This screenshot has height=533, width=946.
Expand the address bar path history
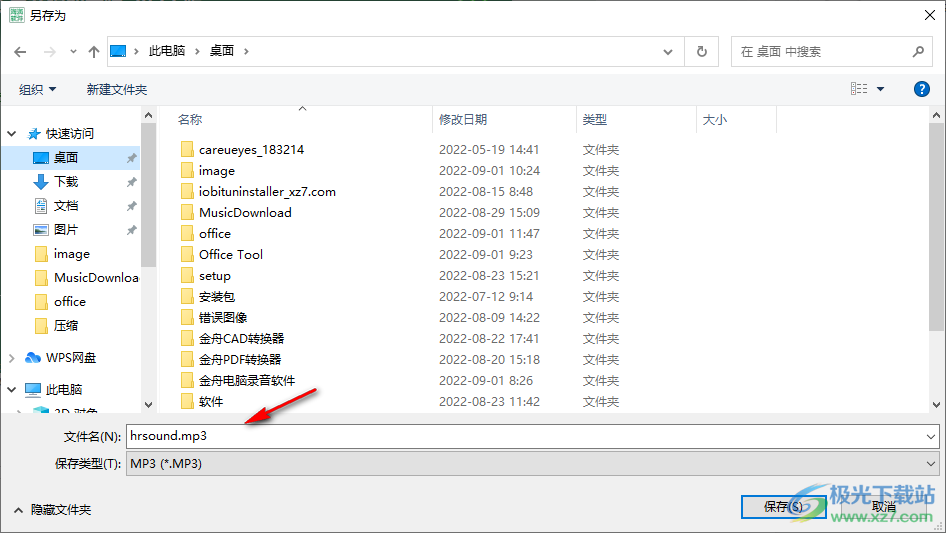[x=668, y=52]
